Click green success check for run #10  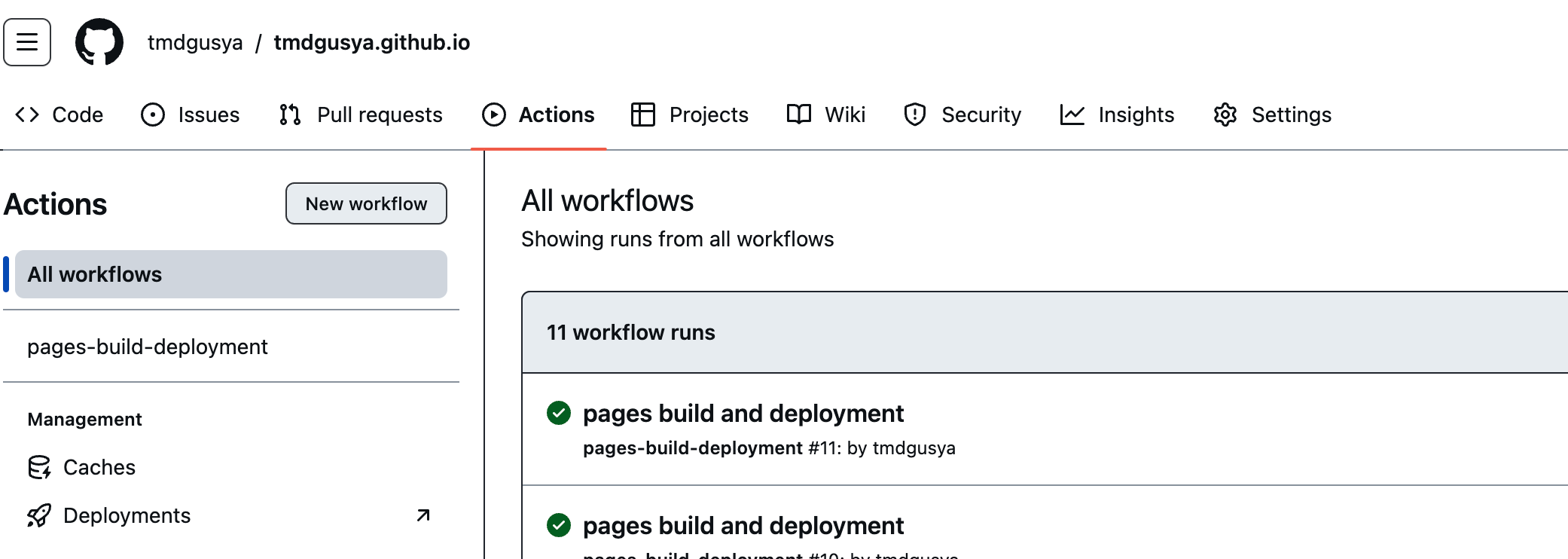(x=559, y=525)
